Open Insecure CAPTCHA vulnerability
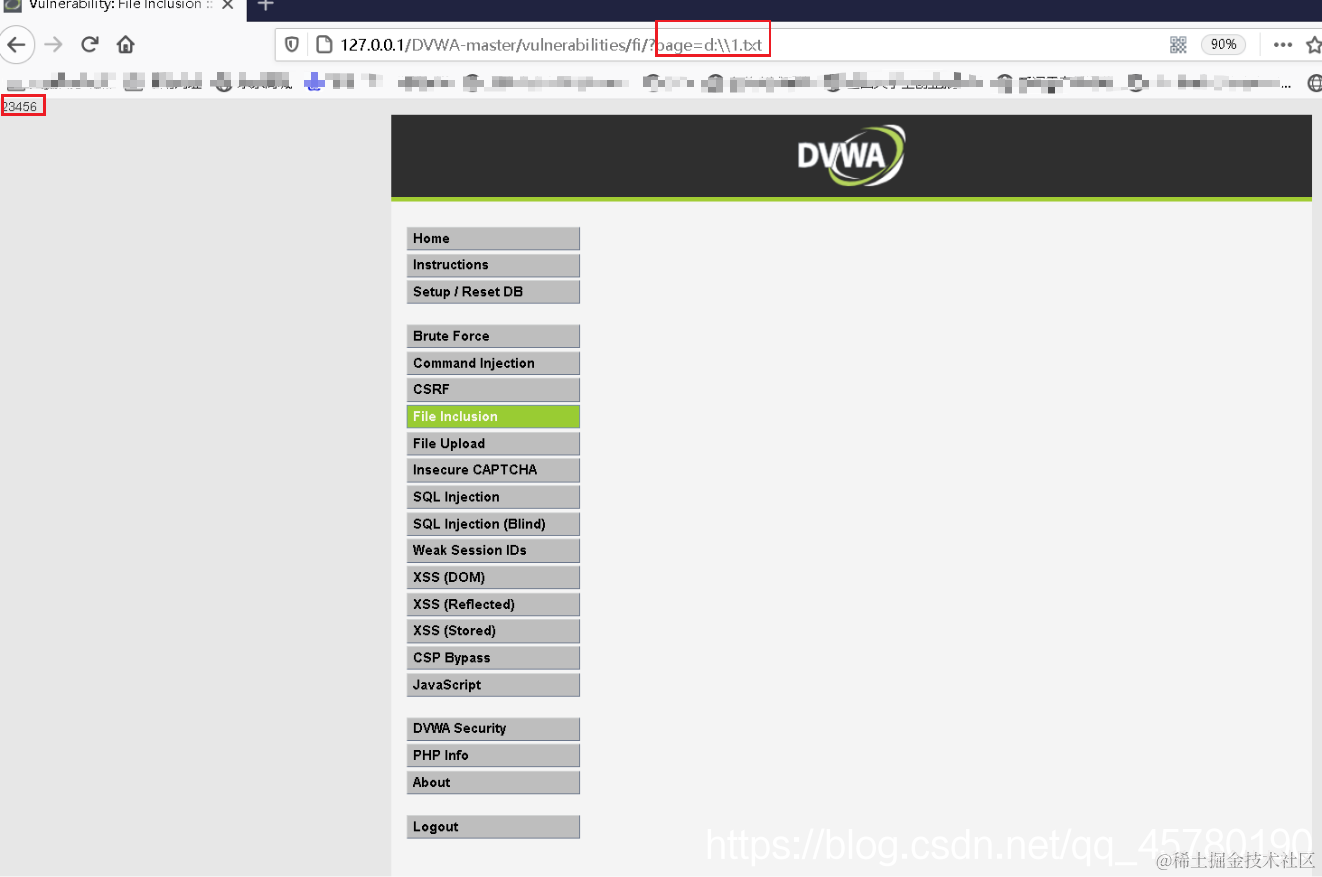 [x=493, y=470]
